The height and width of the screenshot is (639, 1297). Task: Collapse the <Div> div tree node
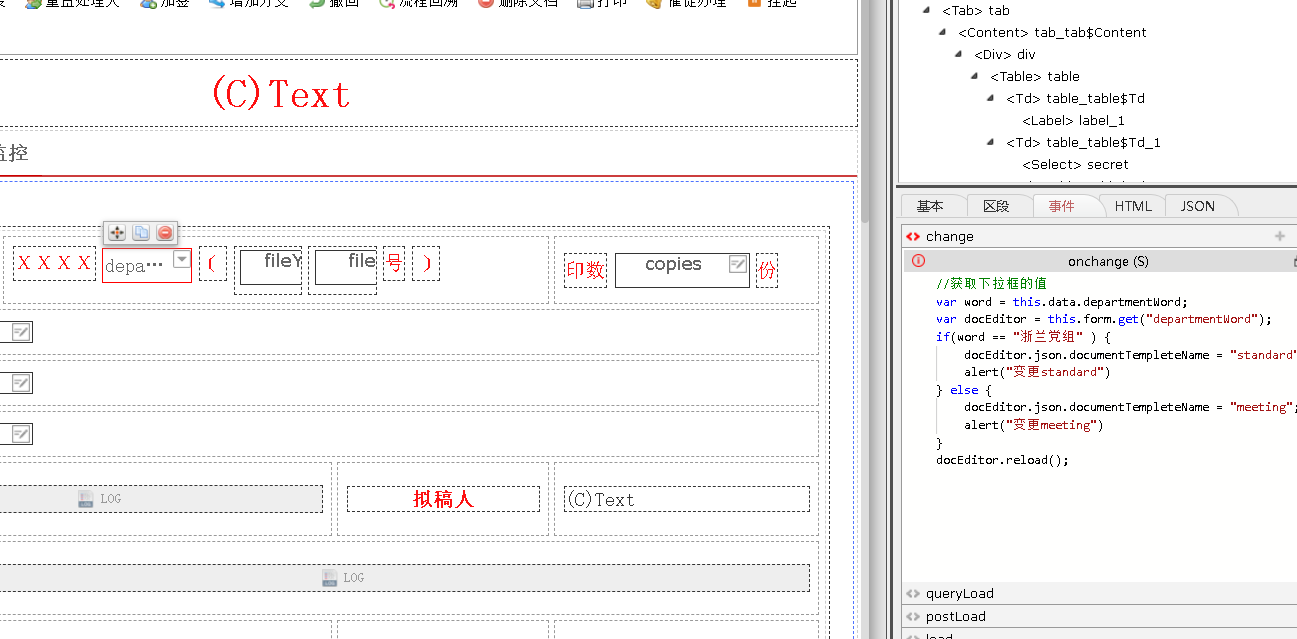pyautogui.click(x=959, y=54)
